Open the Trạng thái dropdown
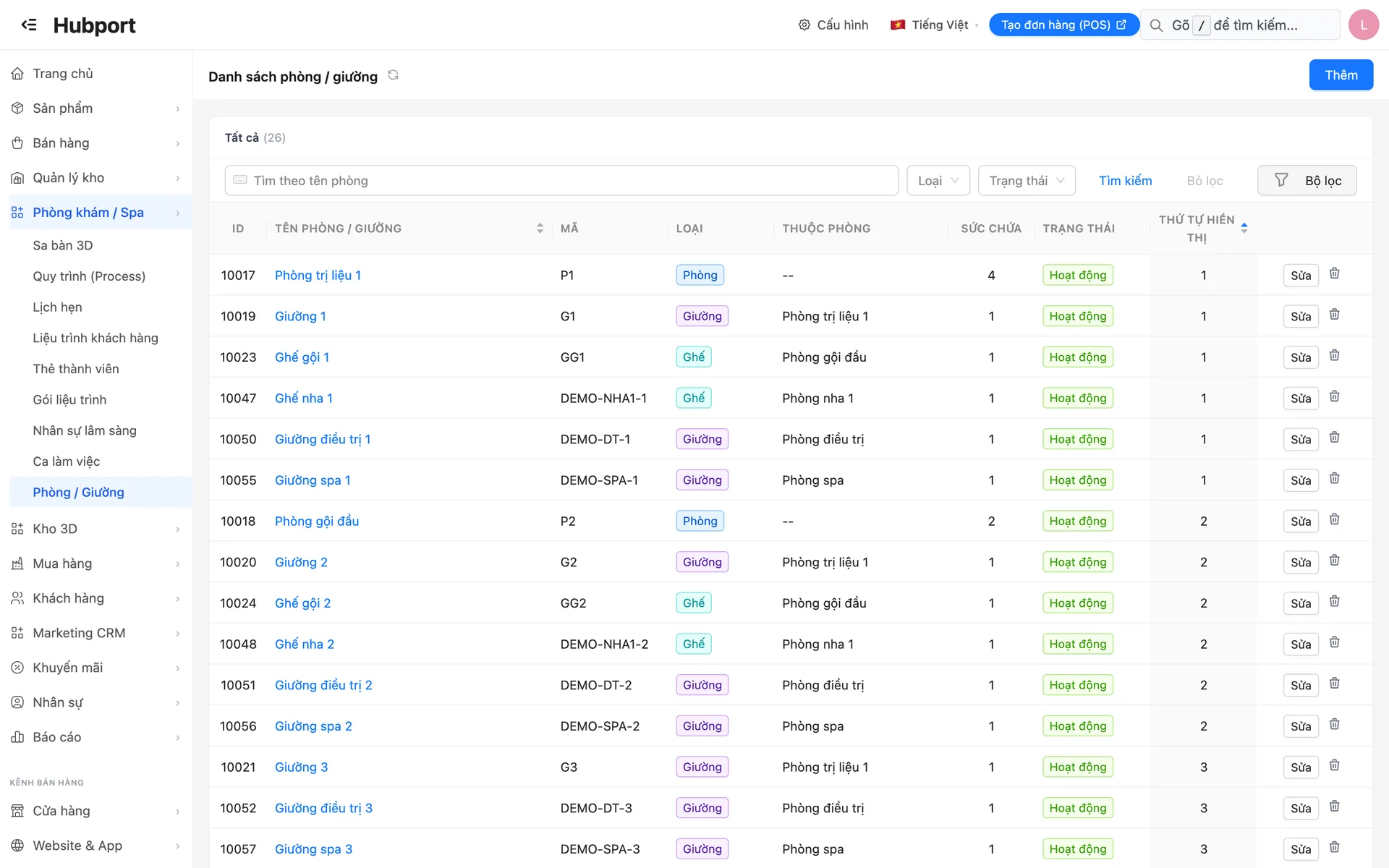The height and width of the screenshot is (868, 1389). tap(1027, 180)
